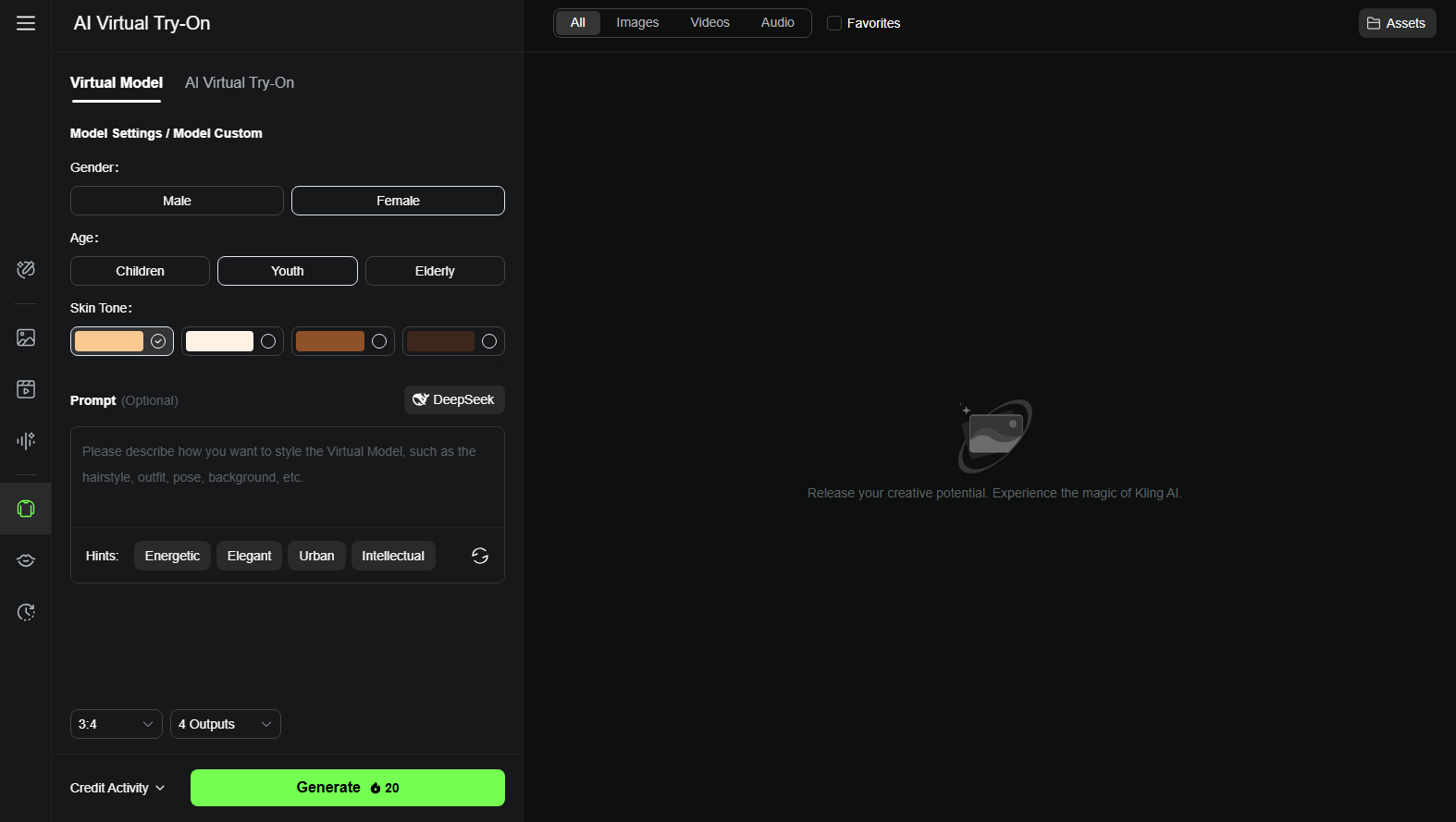Select the dark brown skin tone radio
The height and width of the screenshot is (822, 1456).
click(x=488, y=341)
